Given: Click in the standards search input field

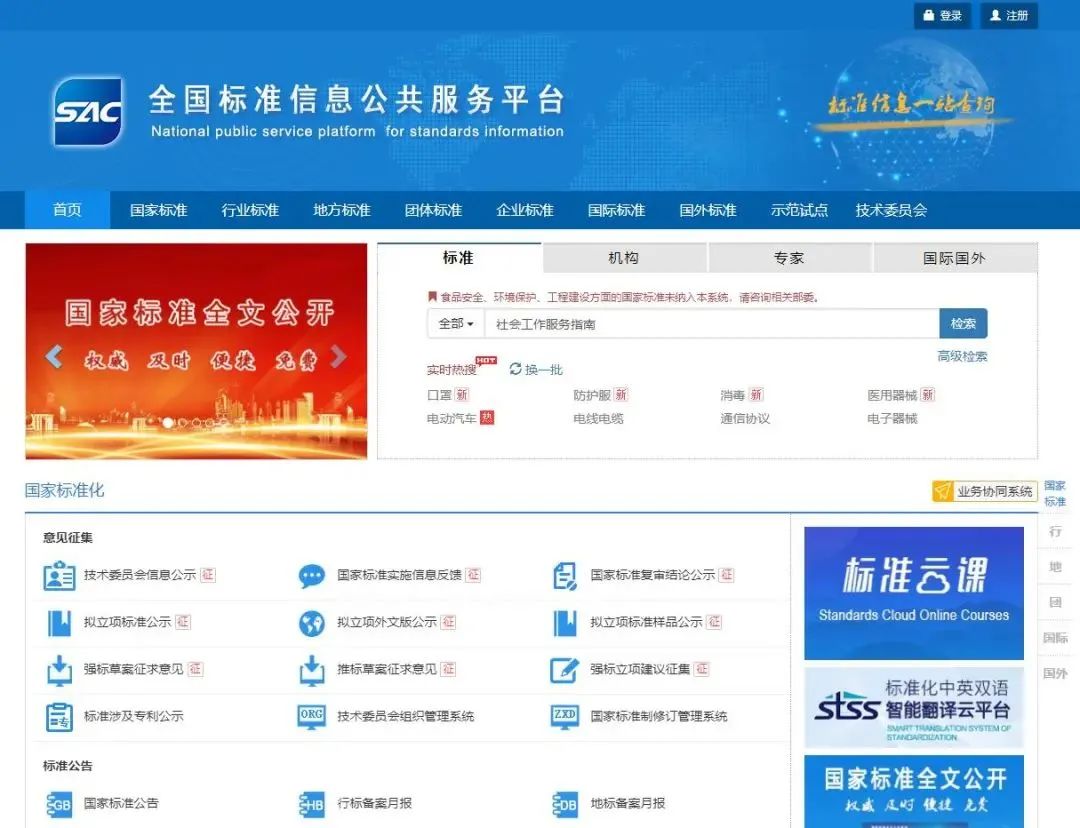Looking at the screenshot, I should [x=712, y=324].
